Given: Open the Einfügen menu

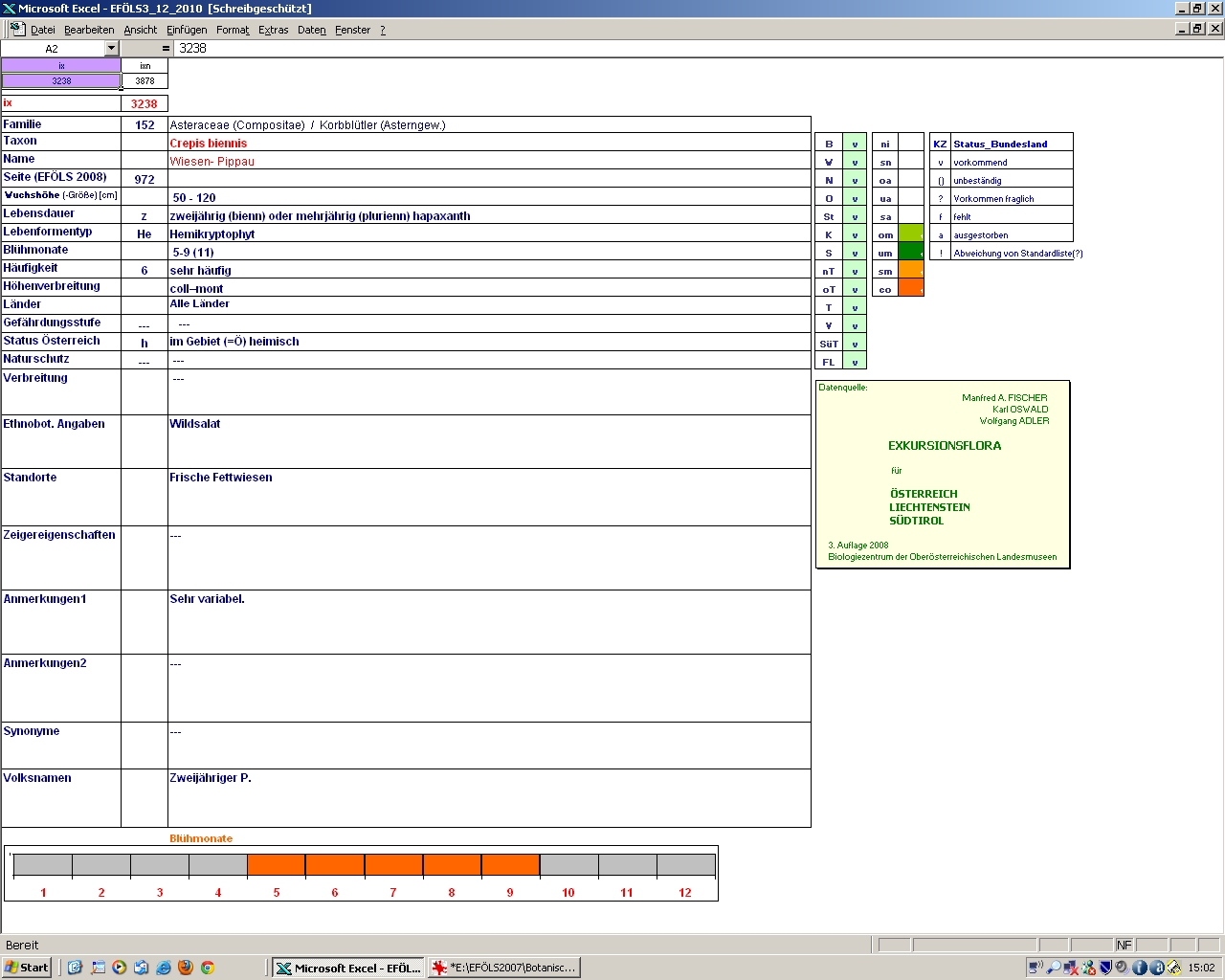Looking at the screenshot, I should [x=187, y=30].
